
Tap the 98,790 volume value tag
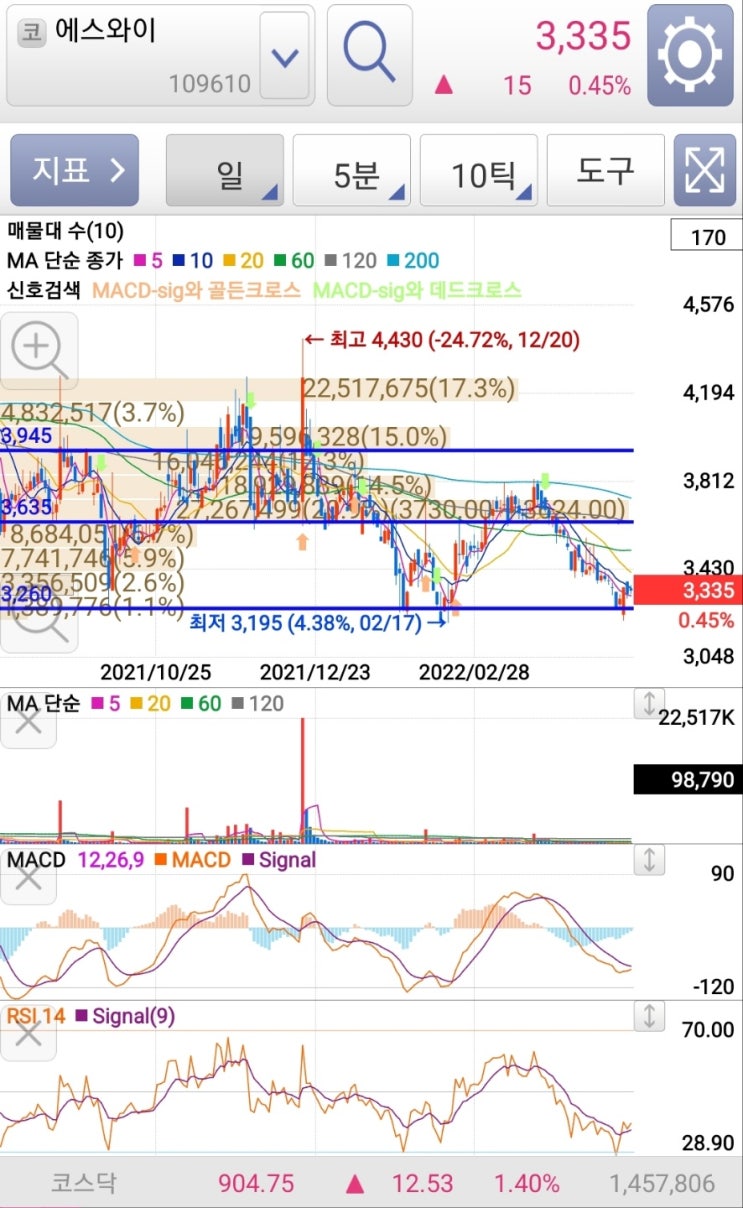pos(688,779)
